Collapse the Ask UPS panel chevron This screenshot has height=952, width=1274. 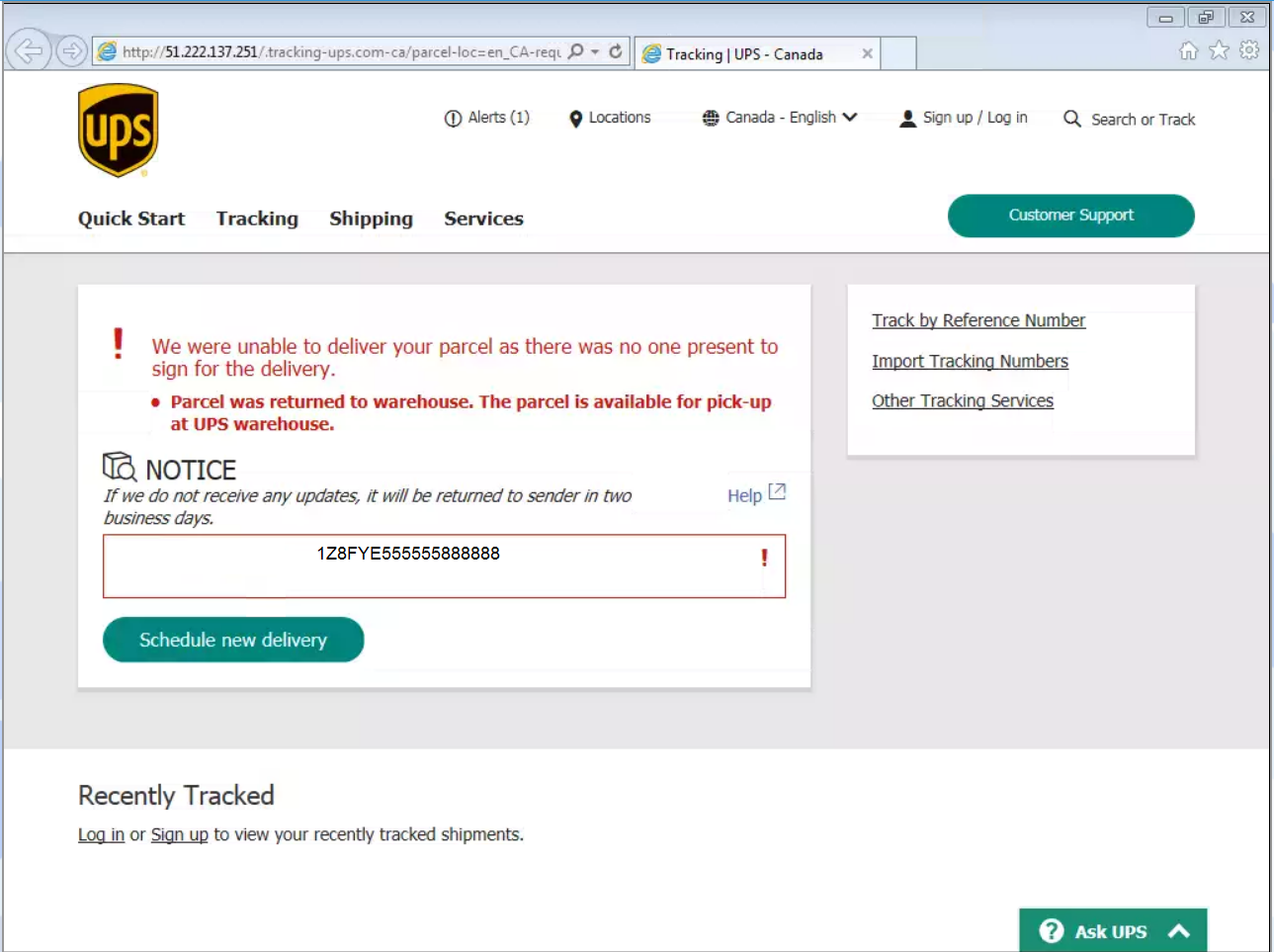tap(1177, 930)
